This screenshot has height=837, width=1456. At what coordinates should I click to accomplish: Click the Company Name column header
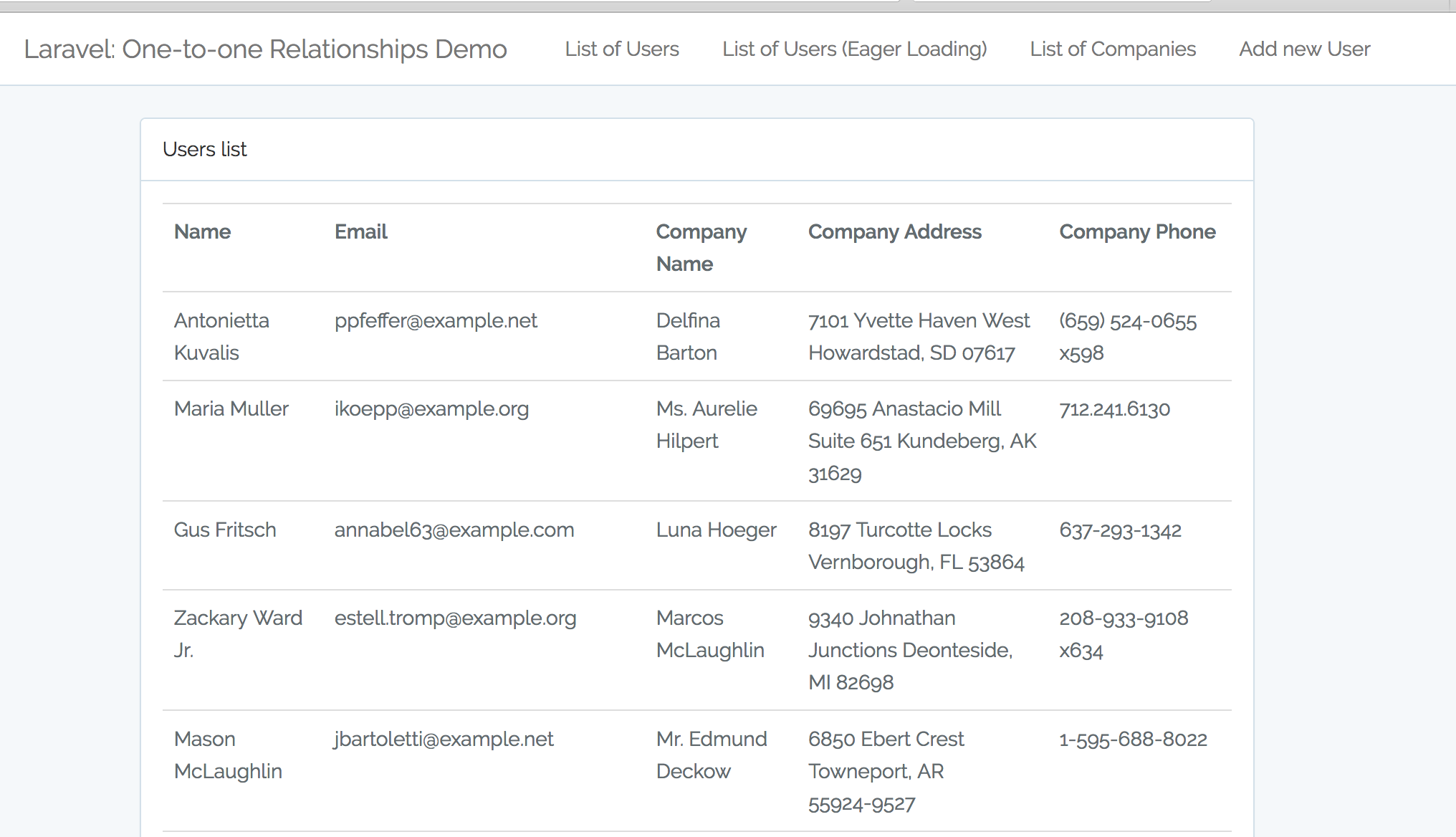(x=701, y=247)
